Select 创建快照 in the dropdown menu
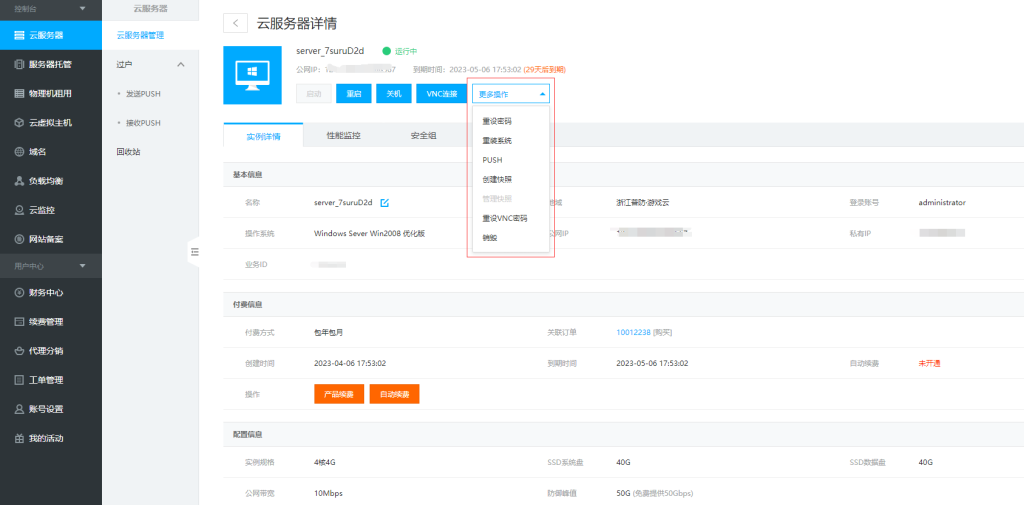 tap(497, 179)
